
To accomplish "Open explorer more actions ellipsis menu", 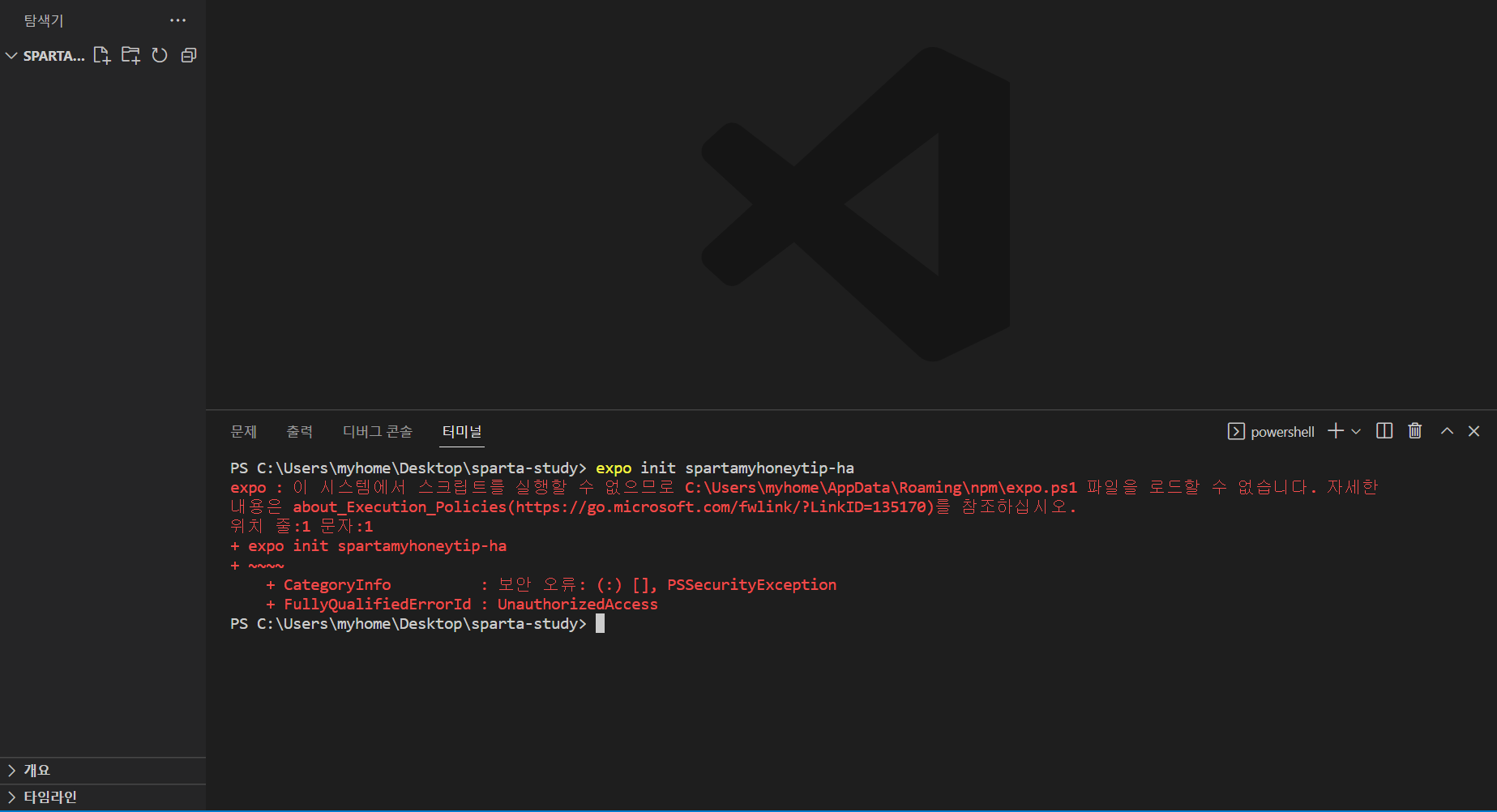I will [x=178, y=20].
